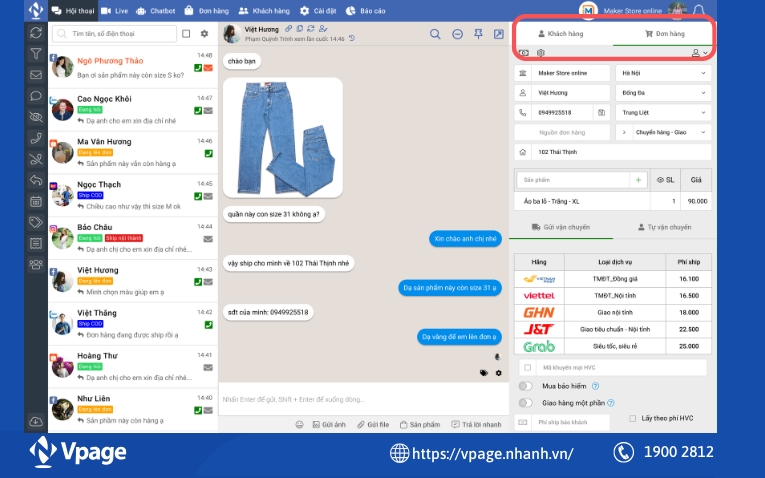Click the help icon beside Mua bảo hiểm
The height and width of the screenshot is (478, 765).
point(595,386)
